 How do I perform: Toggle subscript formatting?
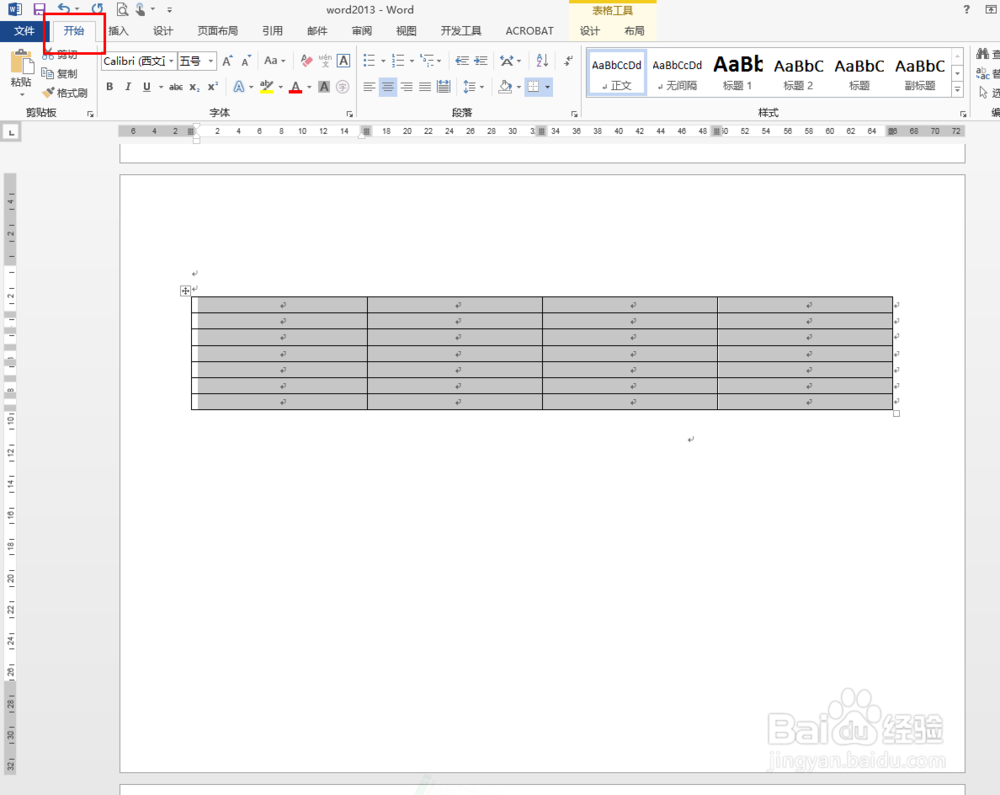195,87
